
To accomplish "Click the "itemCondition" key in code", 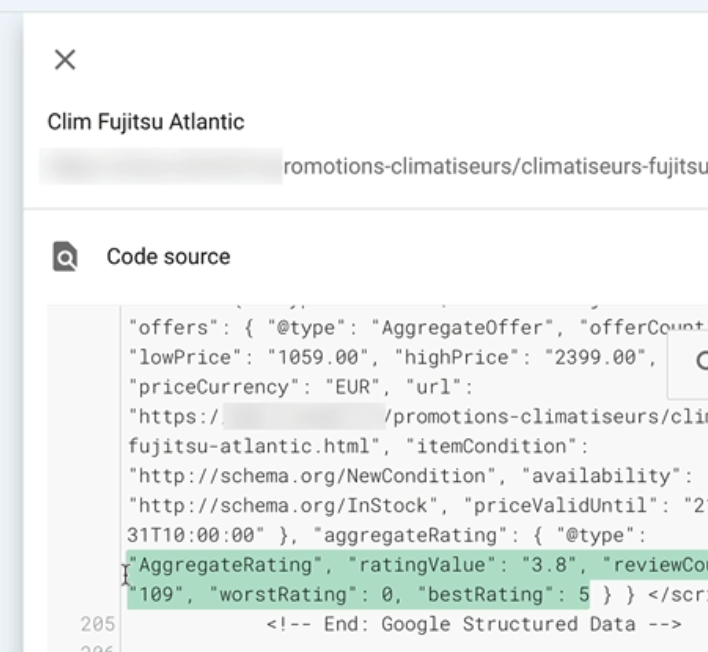I will click(492, 447).
